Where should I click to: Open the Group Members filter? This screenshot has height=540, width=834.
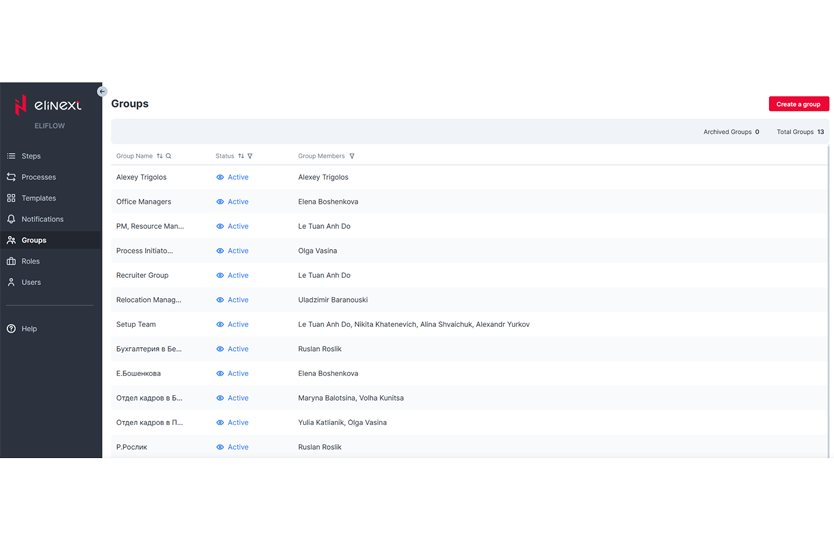click(x=352, y=156)
